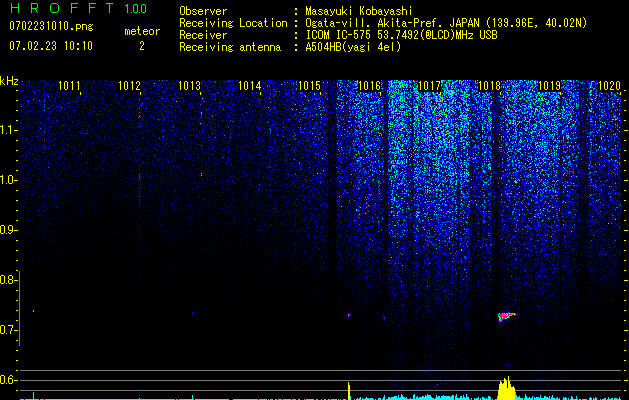Click the tall yellow power peak near 1018
This screenshot has width=629, height=400.
(506, 388)
